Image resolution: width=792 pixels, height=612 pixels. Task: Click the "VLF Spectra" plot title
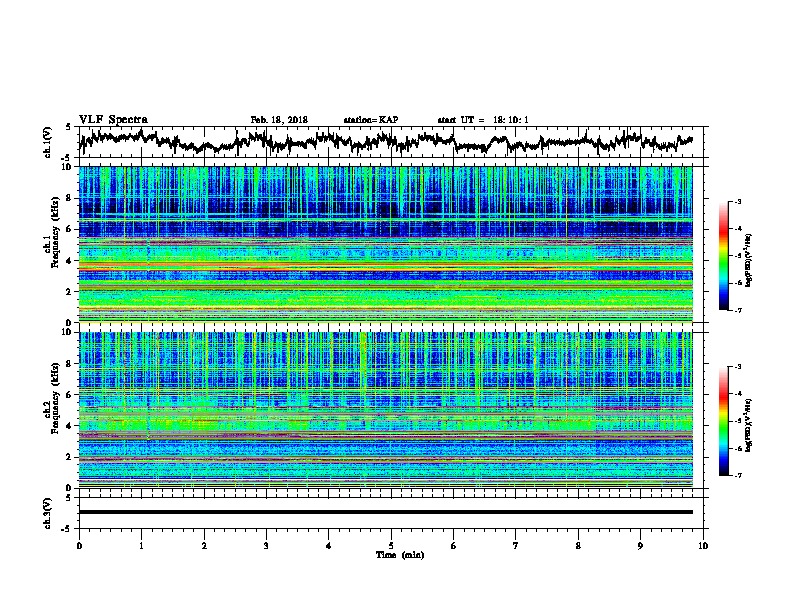pyautogui.click(x=113, y=120)
